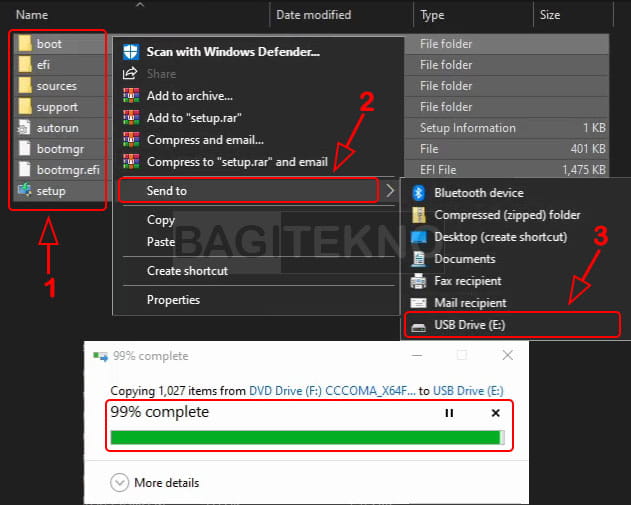Click the autorun file icon

click(24, 128)
